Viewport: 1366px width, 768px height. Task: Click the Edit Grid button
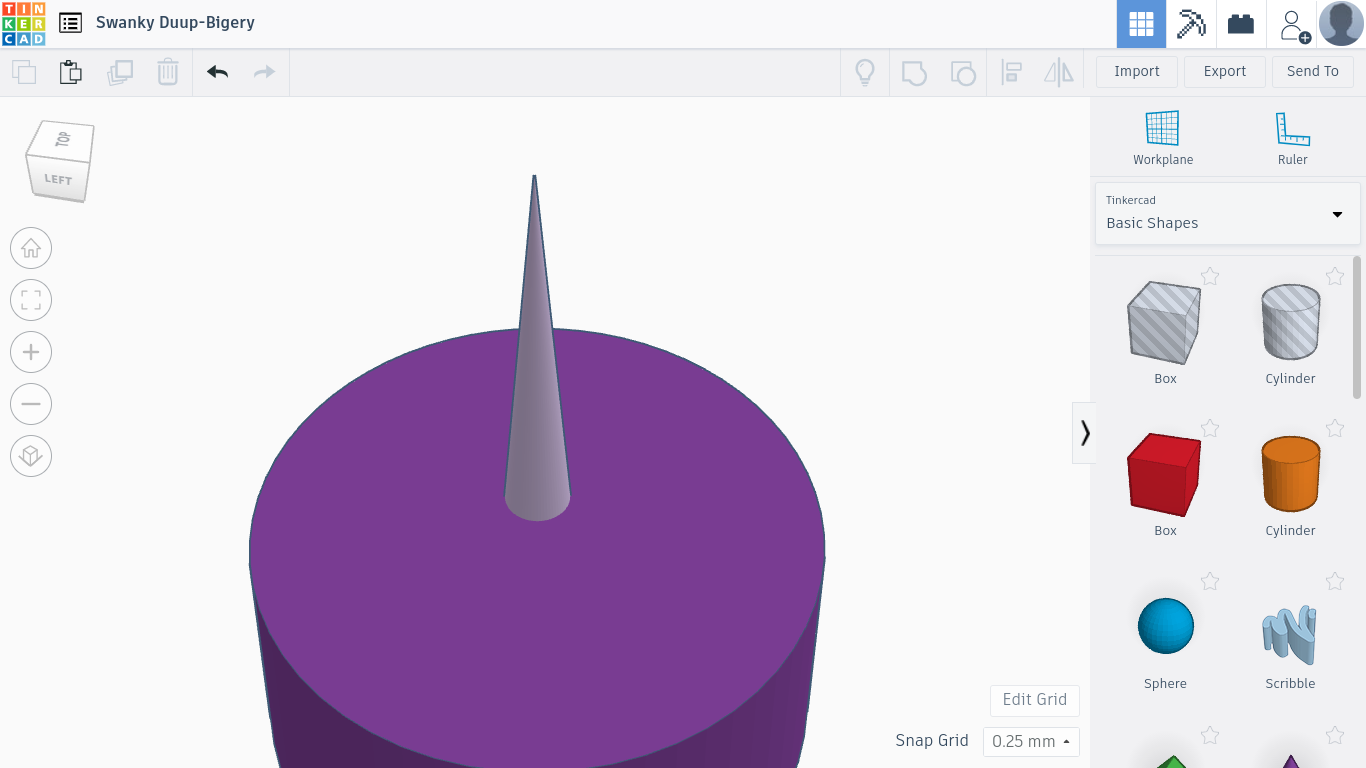1034,700
